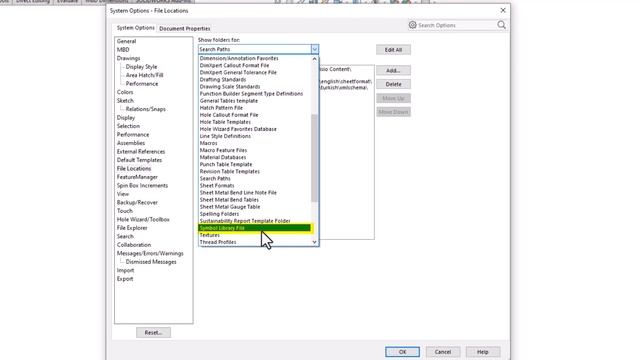Click the search magnifier icon
The image size is (640, 360).
pyautogui.click(x=502, y=25)
